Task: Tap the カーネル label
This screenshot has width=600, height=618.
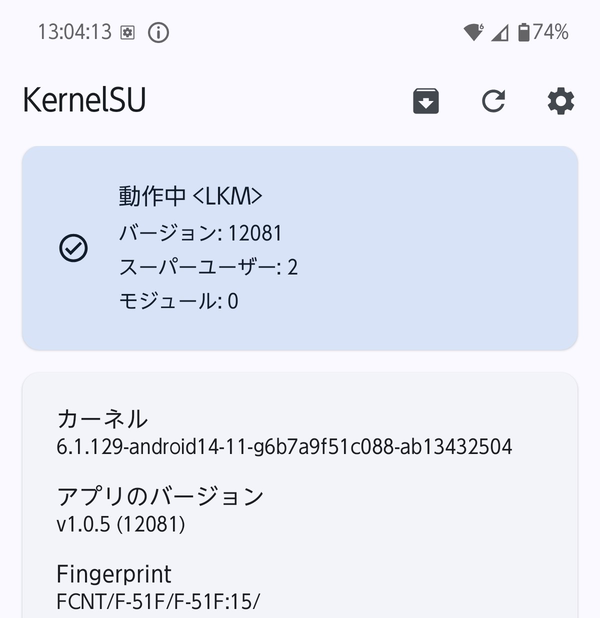Action: coord(102,418)
